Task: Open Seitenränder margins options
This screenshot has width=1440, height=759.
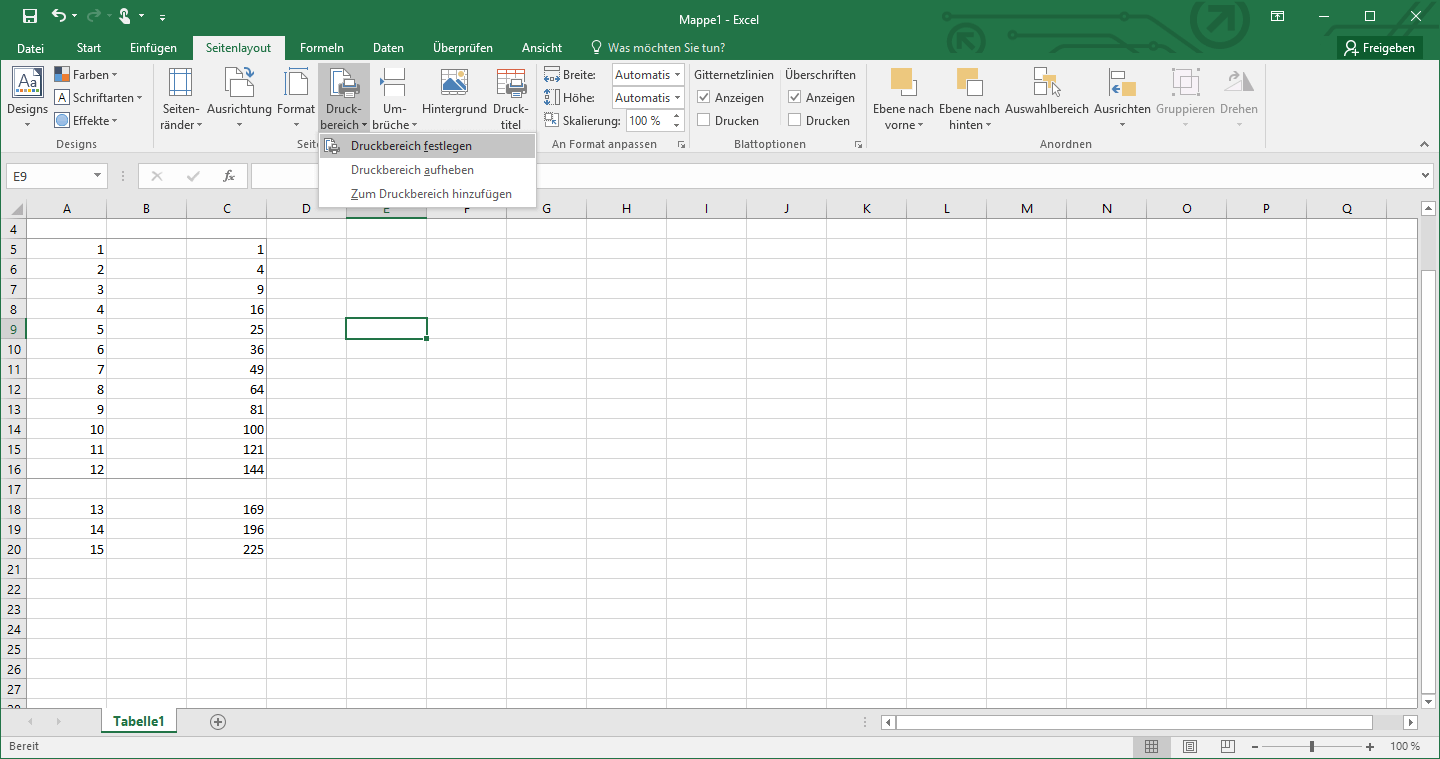Action: pyautogui.click(x=181, y=98)
